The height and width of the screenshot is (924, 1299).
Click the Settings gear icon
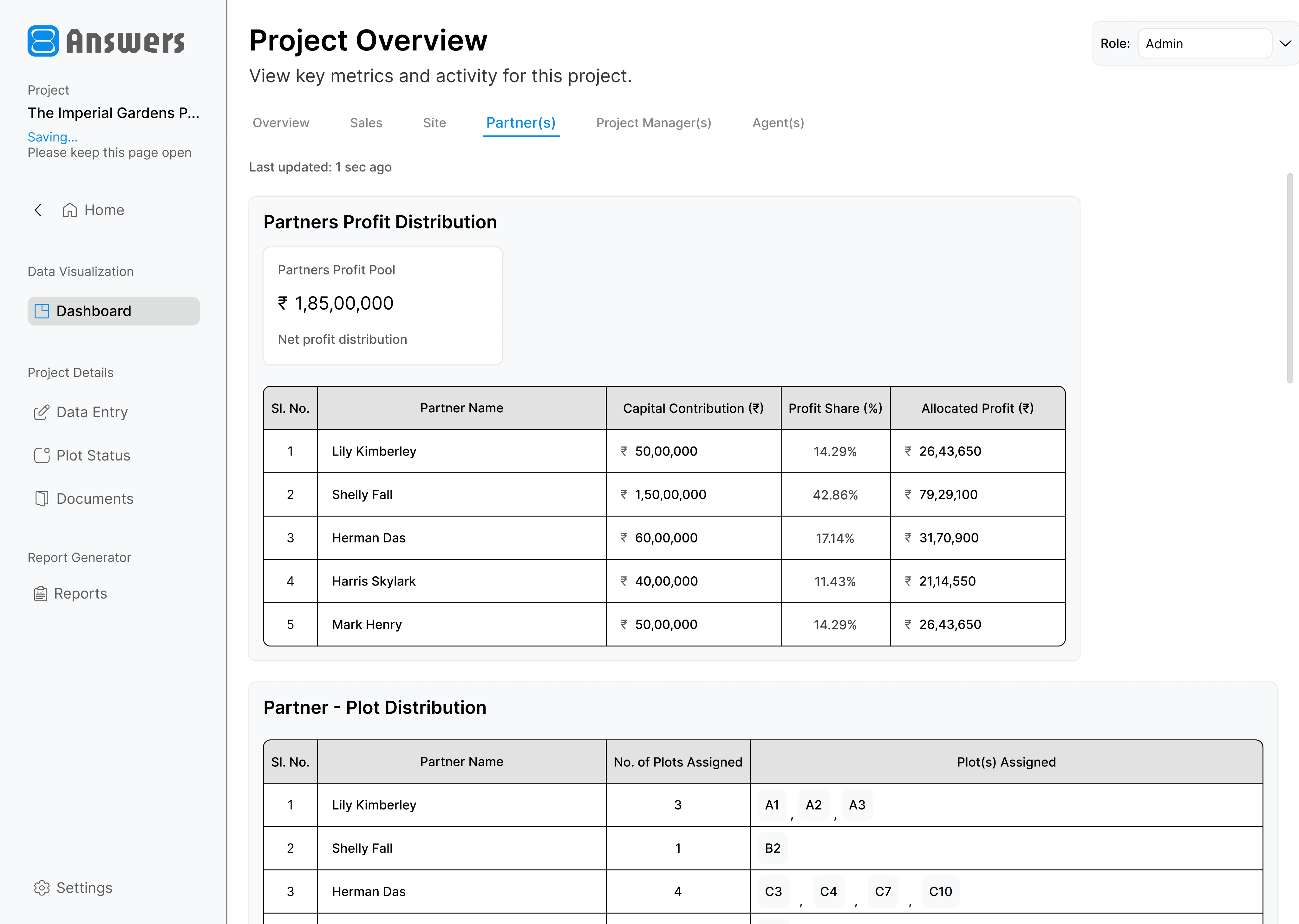(42, 888)
